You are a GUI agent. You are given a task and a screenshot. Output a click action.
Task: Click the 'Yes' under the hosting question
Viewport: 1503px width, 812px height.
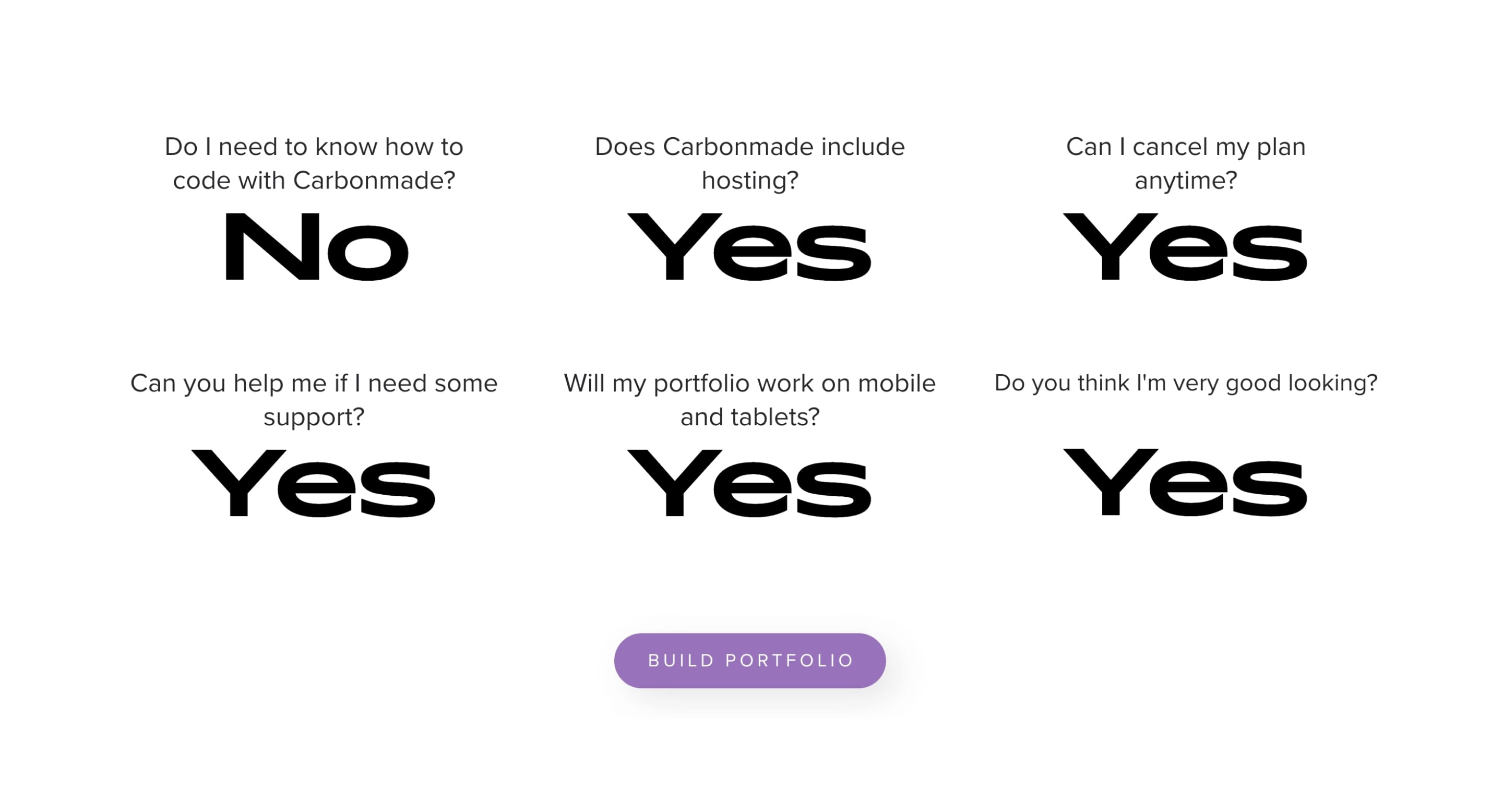tap(750, 247)
